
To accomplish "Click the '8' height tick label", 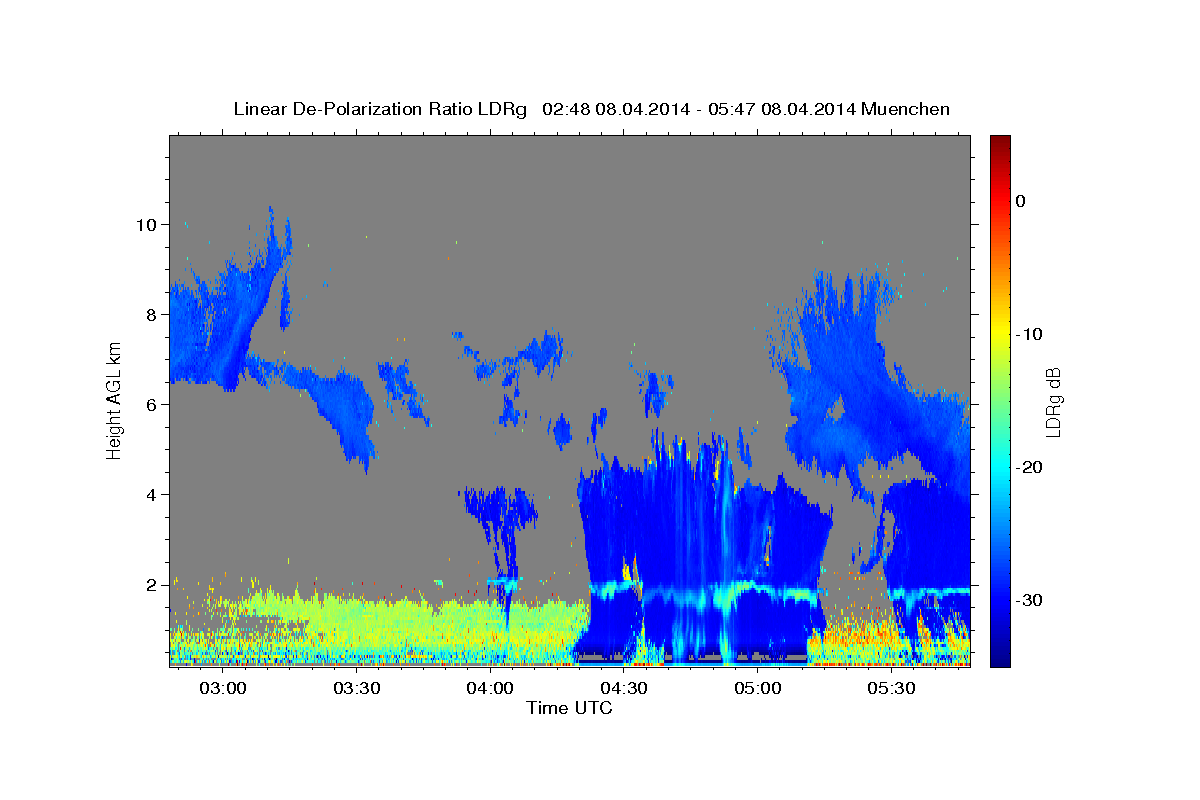I will [152, 314].
